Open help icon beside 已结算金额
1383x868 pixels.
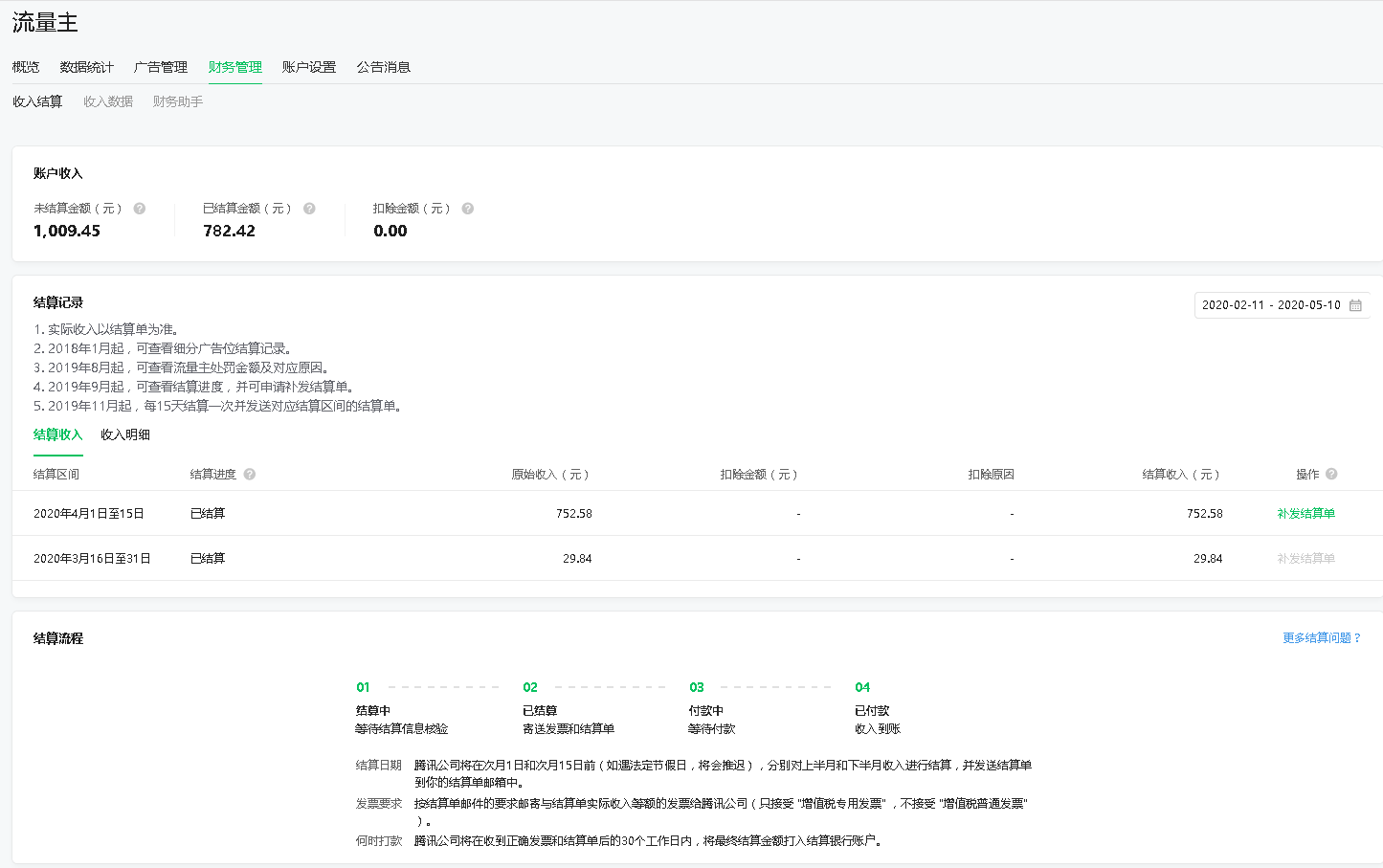309,209
